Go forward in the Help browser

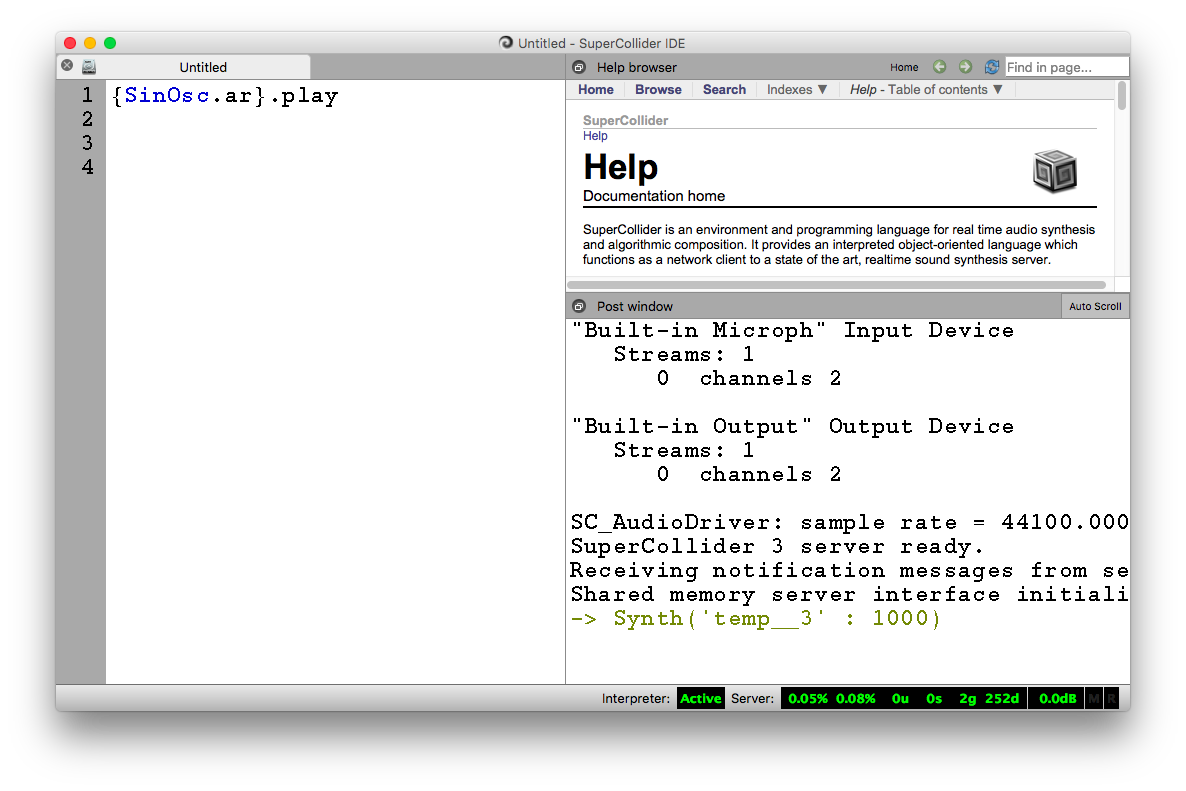(965, 67)
